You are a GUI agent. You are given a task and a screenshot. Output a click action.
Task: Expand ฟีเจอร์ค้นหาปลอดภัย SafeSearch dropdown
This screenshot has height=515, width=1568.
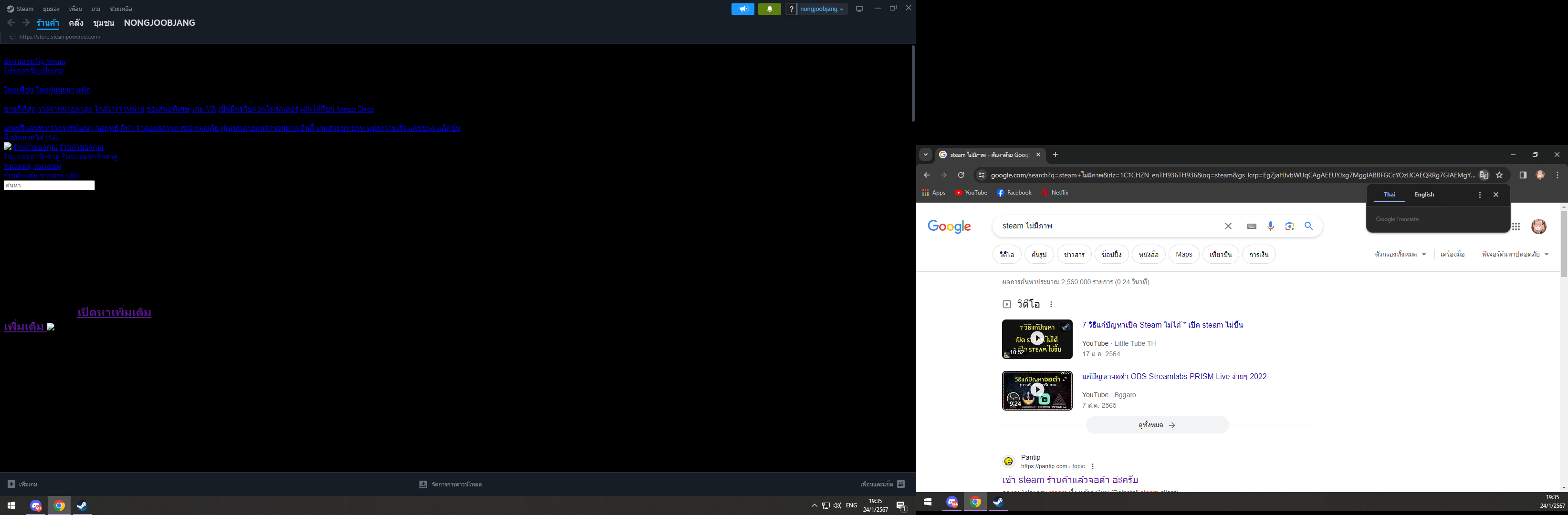pos(1515,254)
